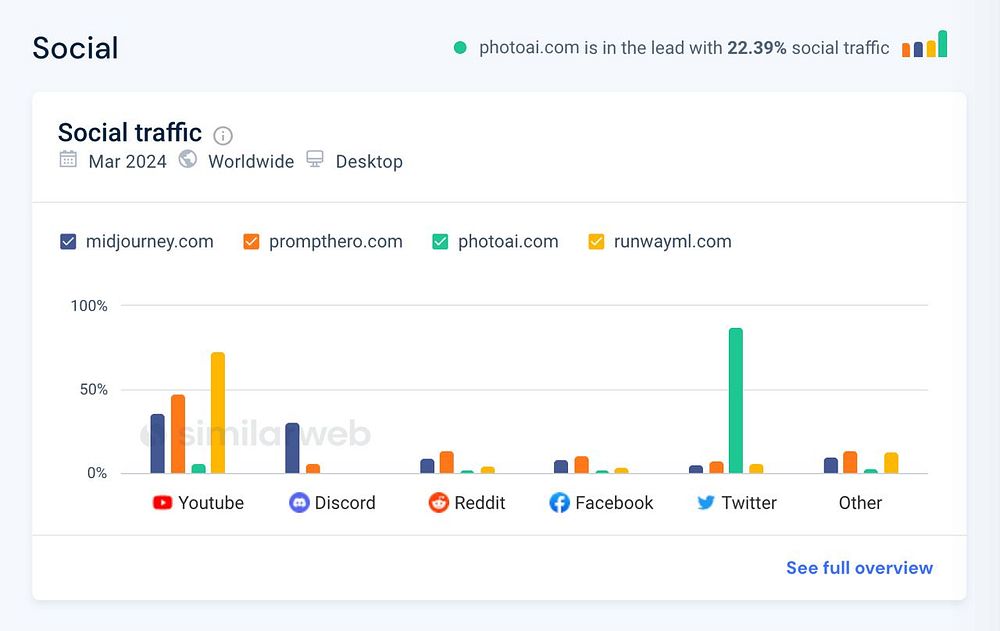Click the Facebook logo icon
The image size is (1000, 631).
coord(560,502)
